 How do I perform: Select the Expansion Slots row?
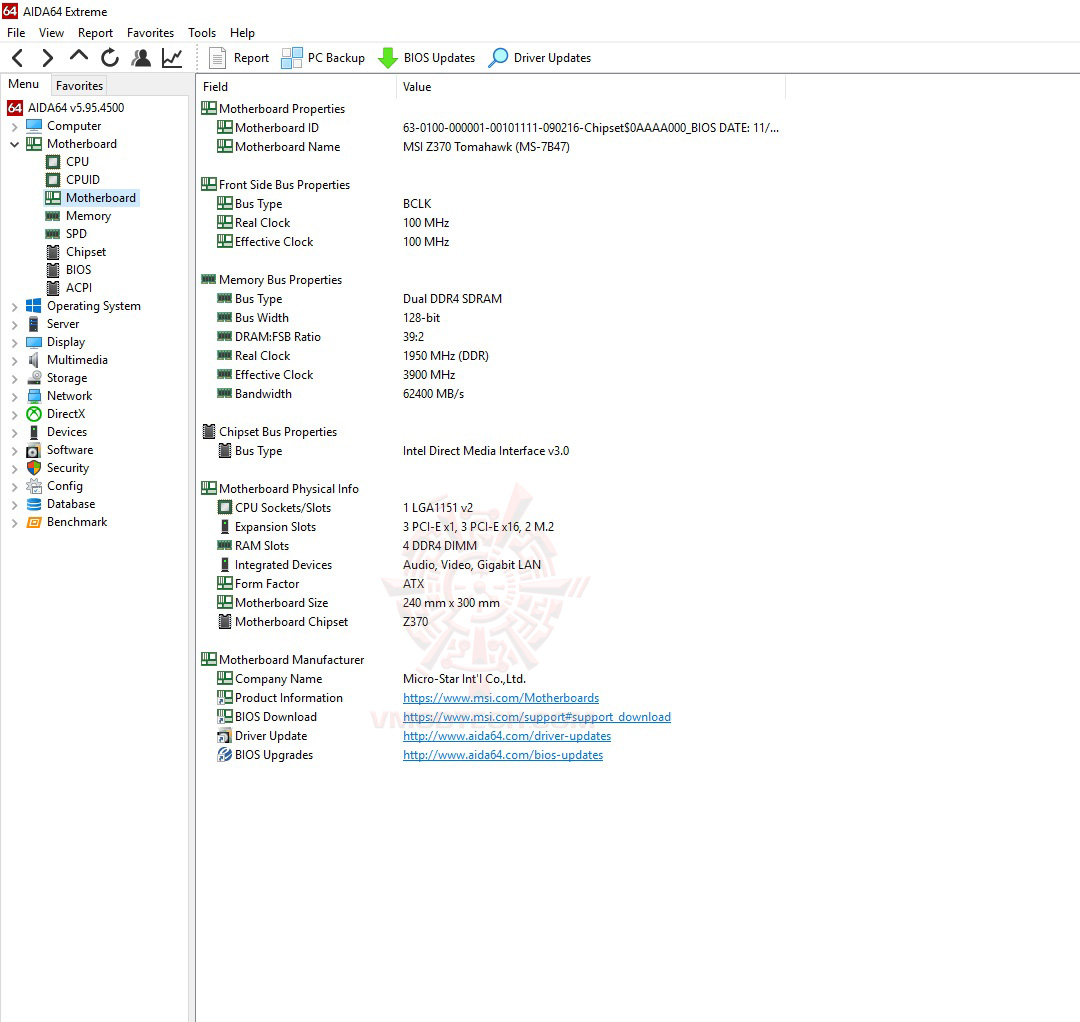(491, 527)
